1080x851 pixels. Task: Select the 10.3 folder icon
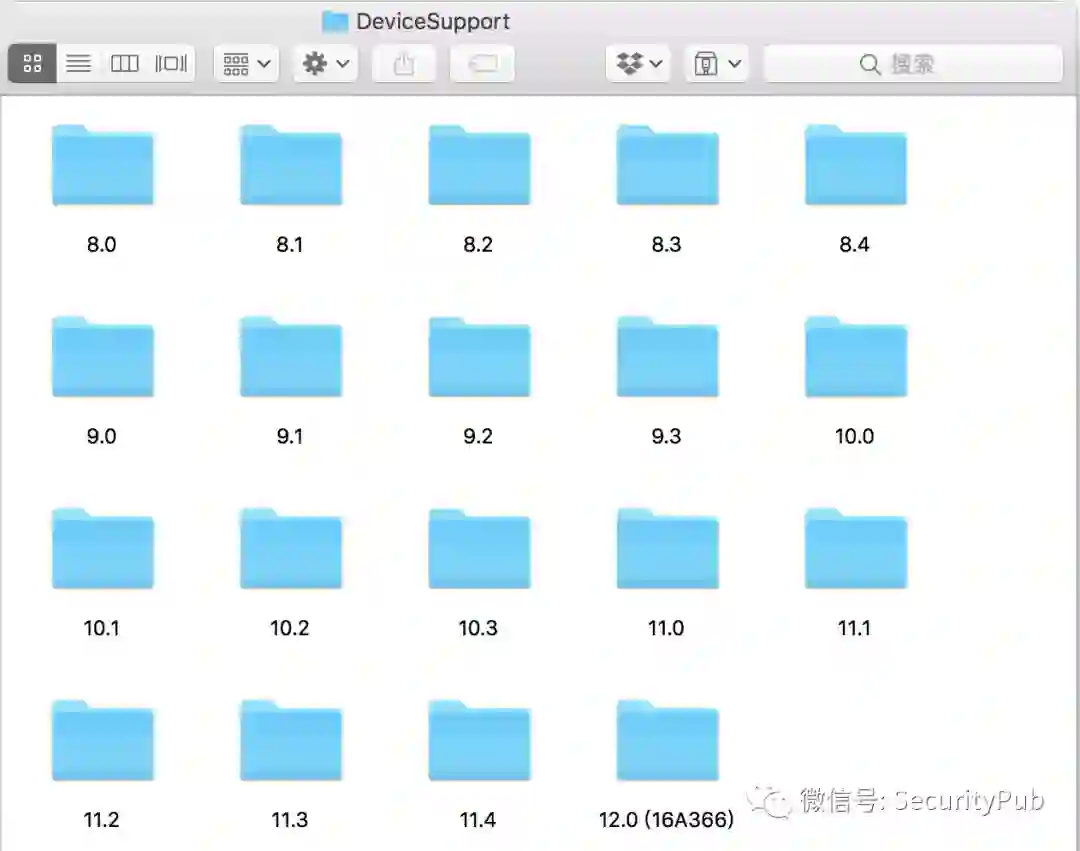[x=479, y=549]
